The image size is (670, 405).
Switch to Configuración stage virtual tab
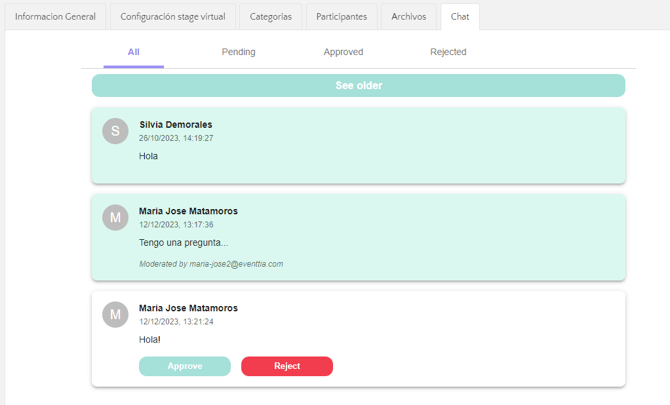click(173, 17)
